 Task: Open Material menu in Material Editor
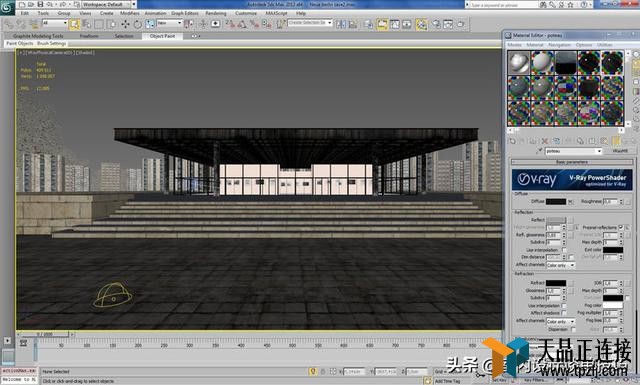pyautogui.click(x=535, y=45)
